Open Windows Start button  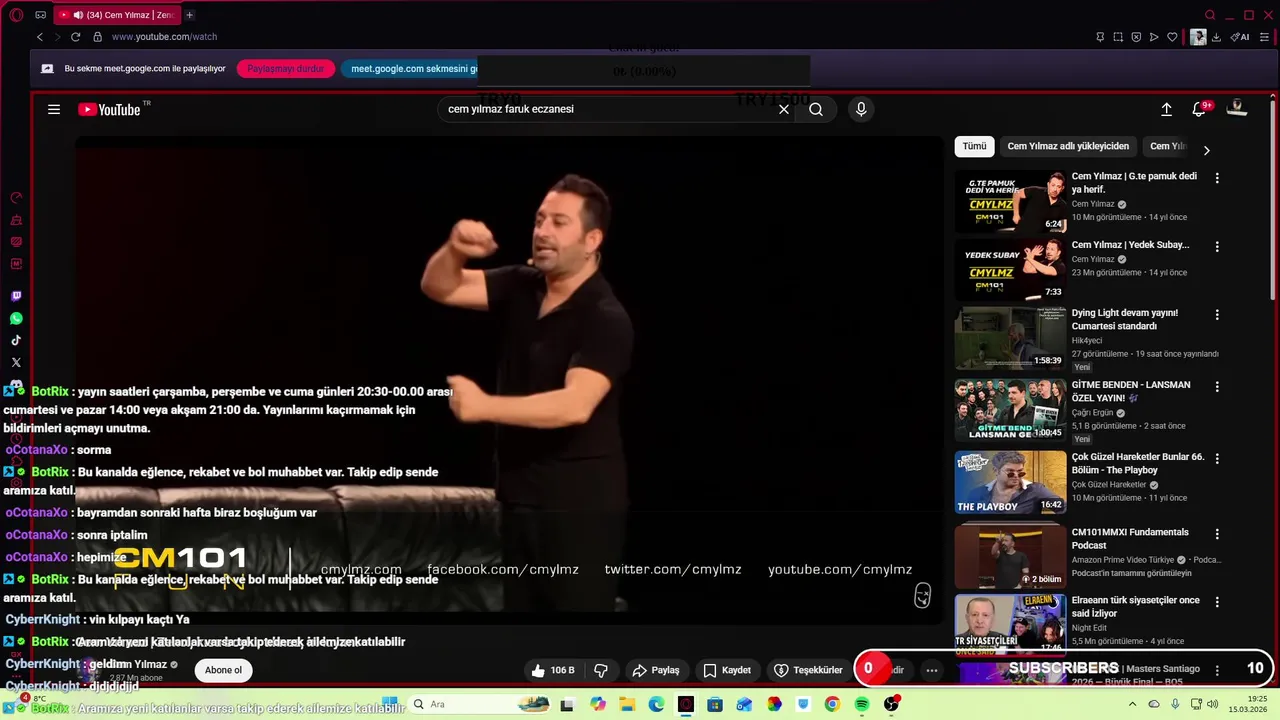[390, 704]
